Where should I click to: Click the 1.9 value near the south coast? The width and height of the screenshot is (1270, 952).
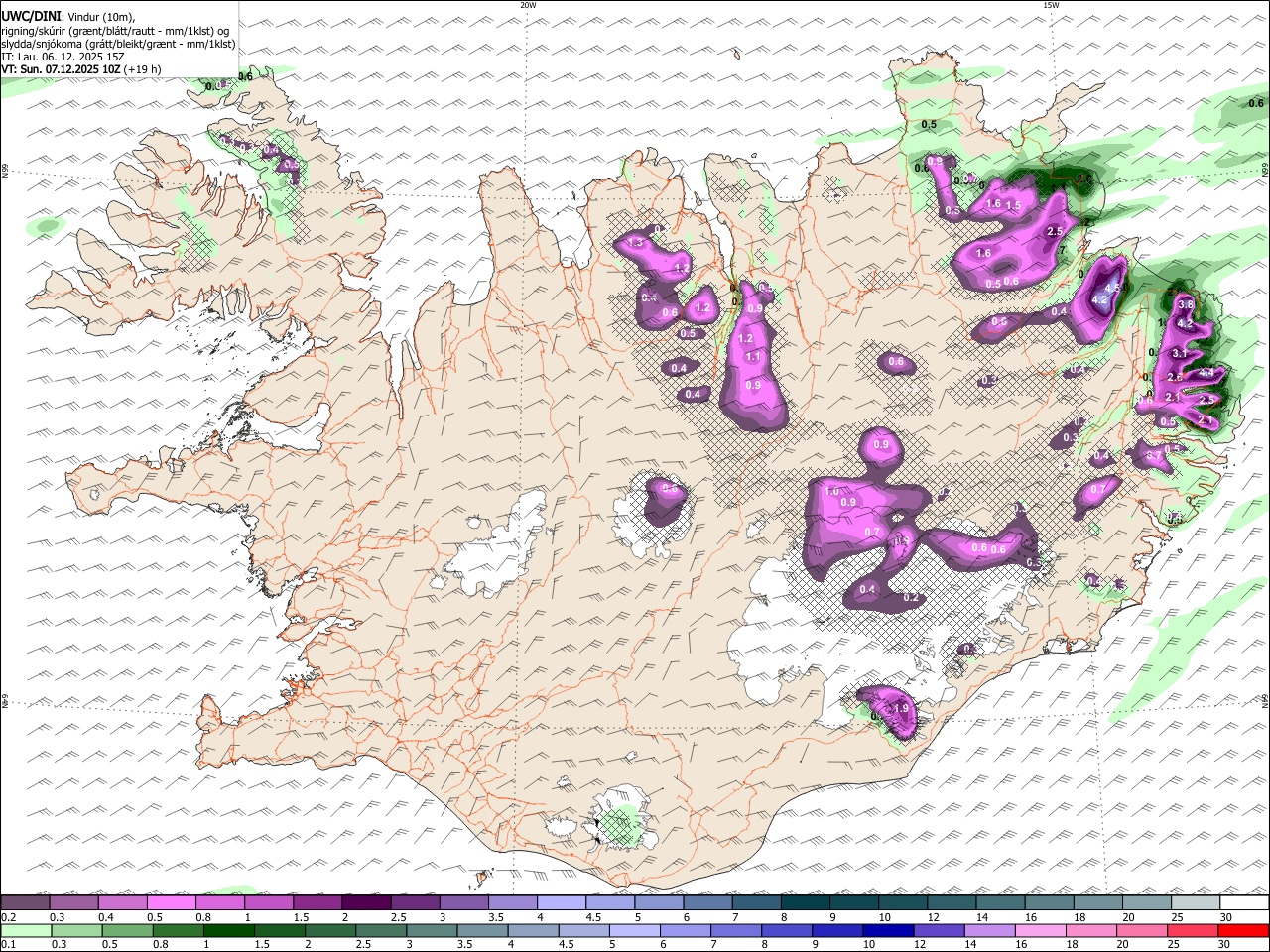[901, 708]
